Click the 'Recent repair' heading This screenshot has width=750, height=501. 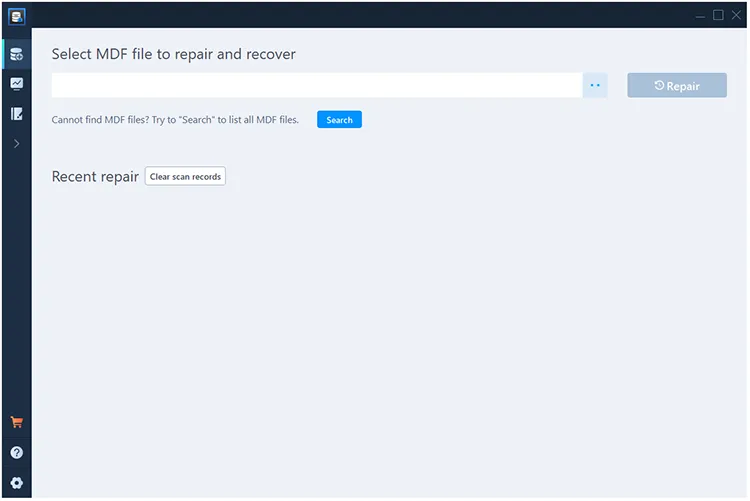(x=95, y=177)
